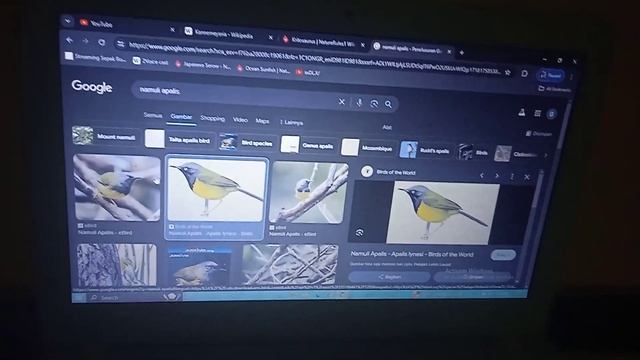Open the Ocean Sunfish bookmark

tap(264, 69)
